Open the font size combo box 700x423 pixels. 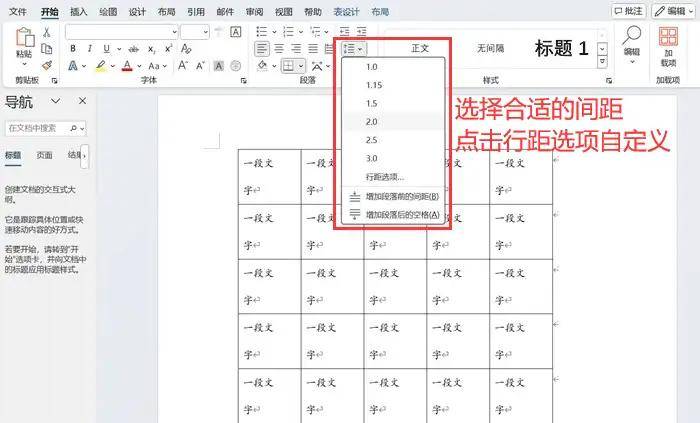[x=195, y=32]
